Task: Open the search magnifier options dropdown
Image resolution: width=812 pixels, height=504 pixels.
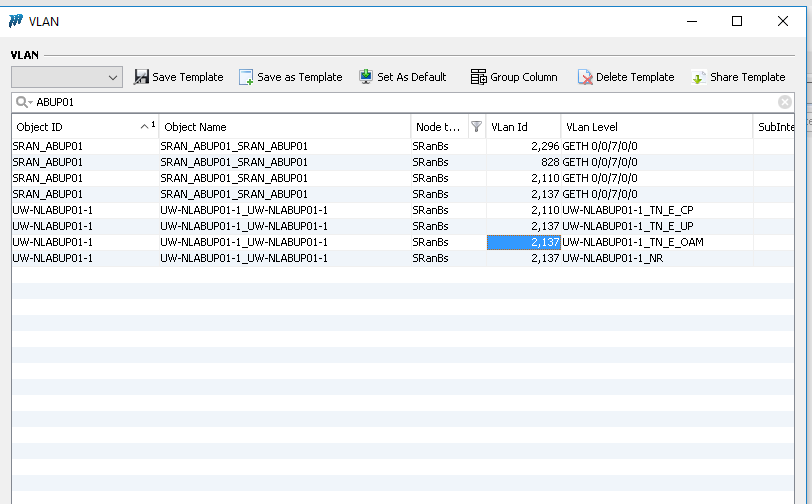Action: pos(23,102)
